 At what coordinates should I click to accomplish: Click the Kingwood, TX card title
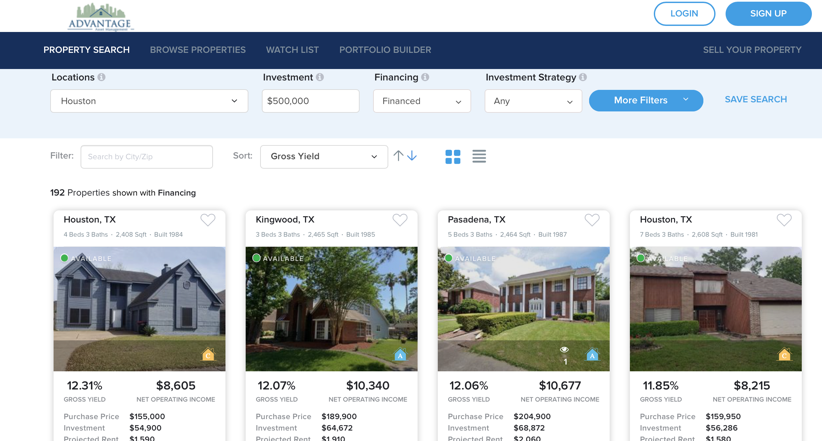tap(285, 220)
